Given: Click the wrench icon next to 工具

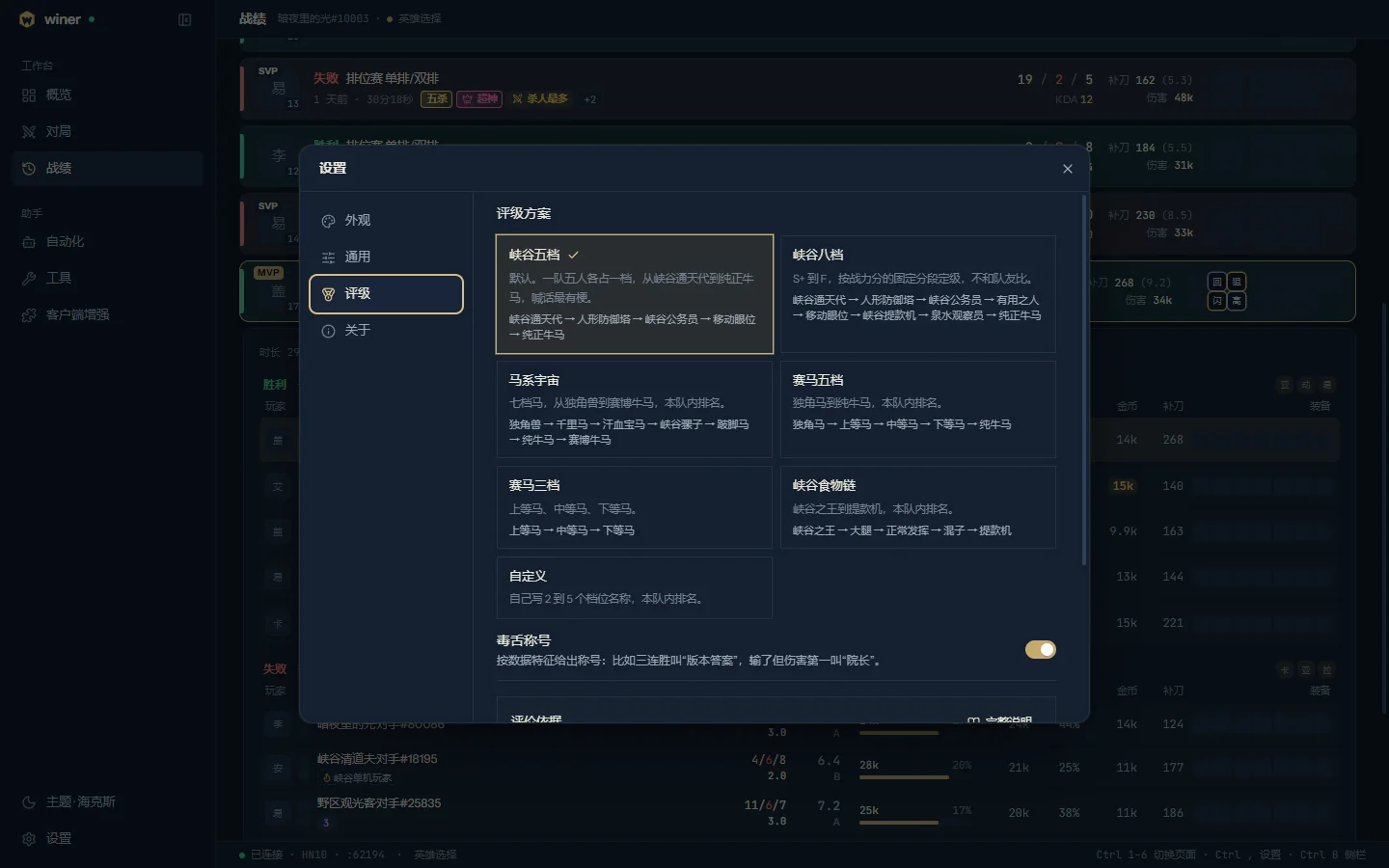Looking at the screenshot, I should coord(29,278).
